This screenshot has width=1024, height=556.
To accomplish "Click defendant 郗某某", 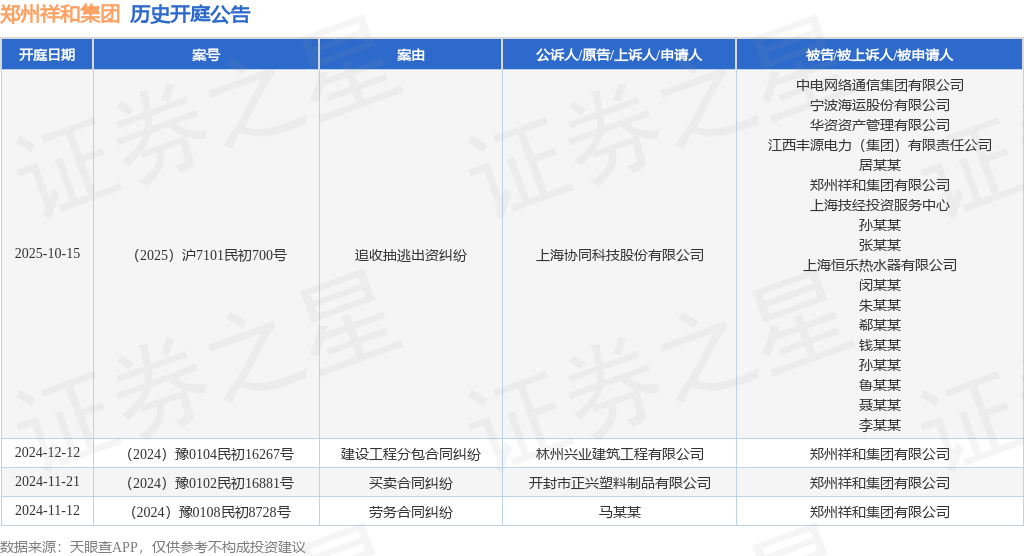I will tap(880, 325).
